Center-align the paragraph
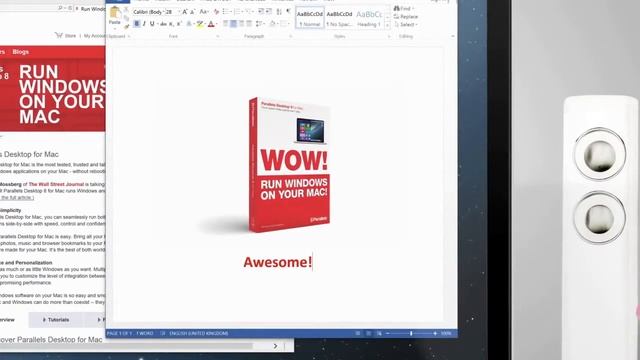This screenshot has width=640, height=360. coord(233,23)
